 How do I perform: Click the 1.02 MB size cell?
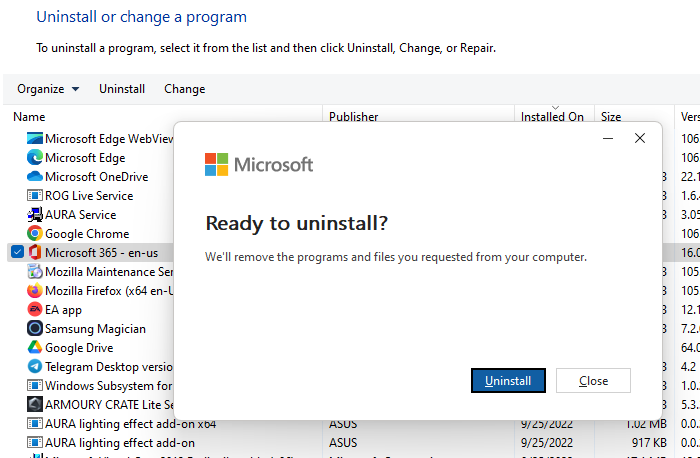[x=646, y=424]
